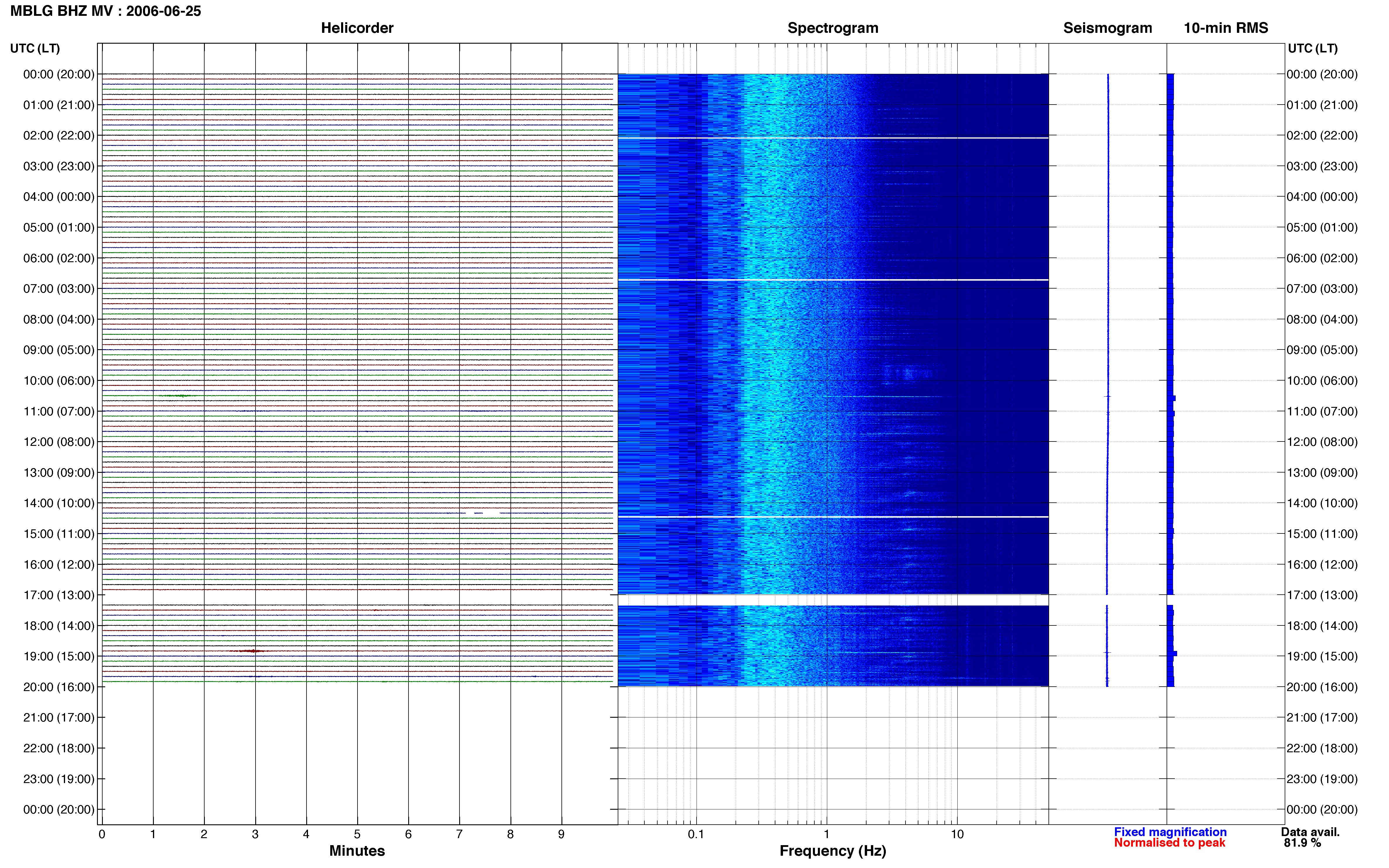Viewport: 1389px width, 868px height.
Task: Click the left '08:00 (04:00)' time label
Action: click(59, 319)
